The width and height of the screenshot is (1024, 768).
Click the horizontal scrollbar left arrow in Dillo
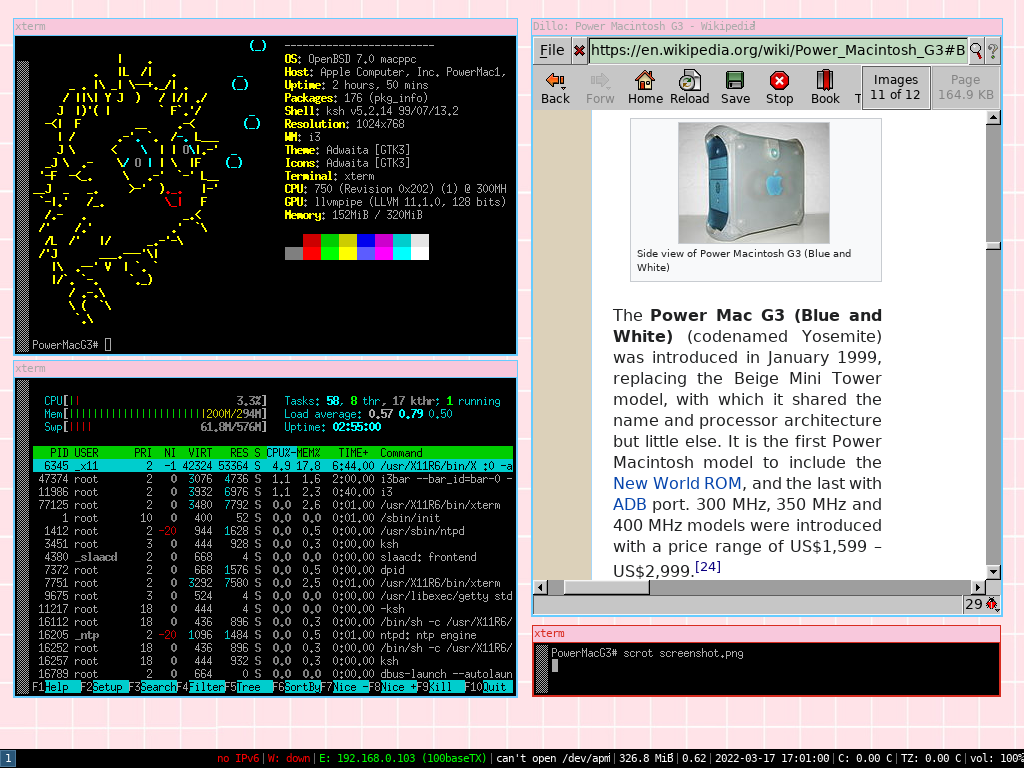pos(540,587)
